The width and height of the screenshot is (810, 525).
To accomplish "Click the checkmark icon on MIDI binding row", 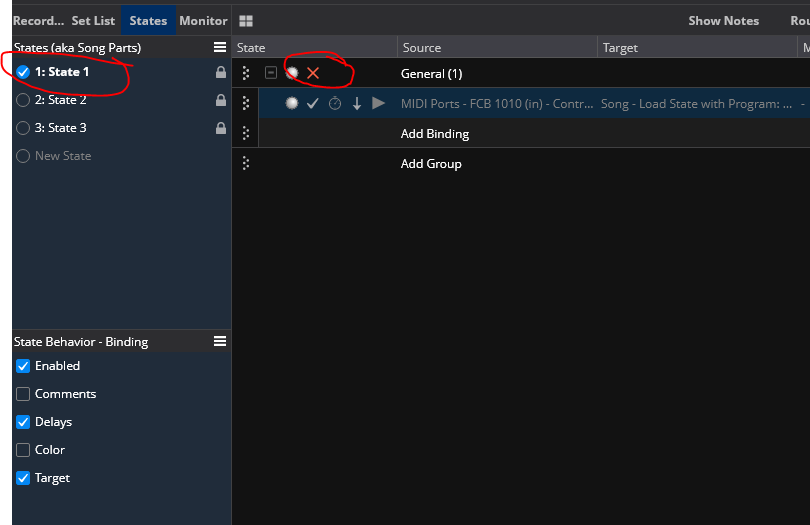I will 312,103.
